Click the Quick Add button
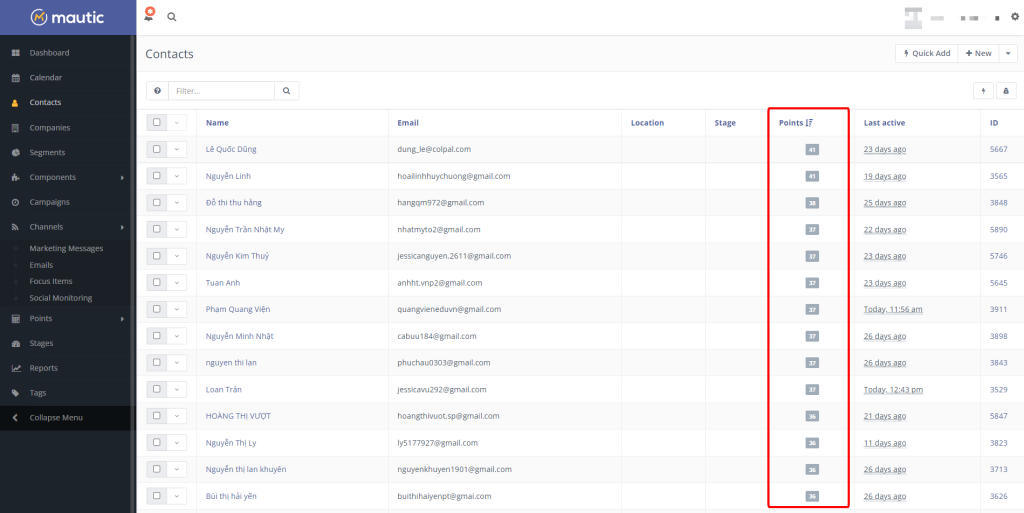This screenshot has height=513, width=1024. [926, 53]
